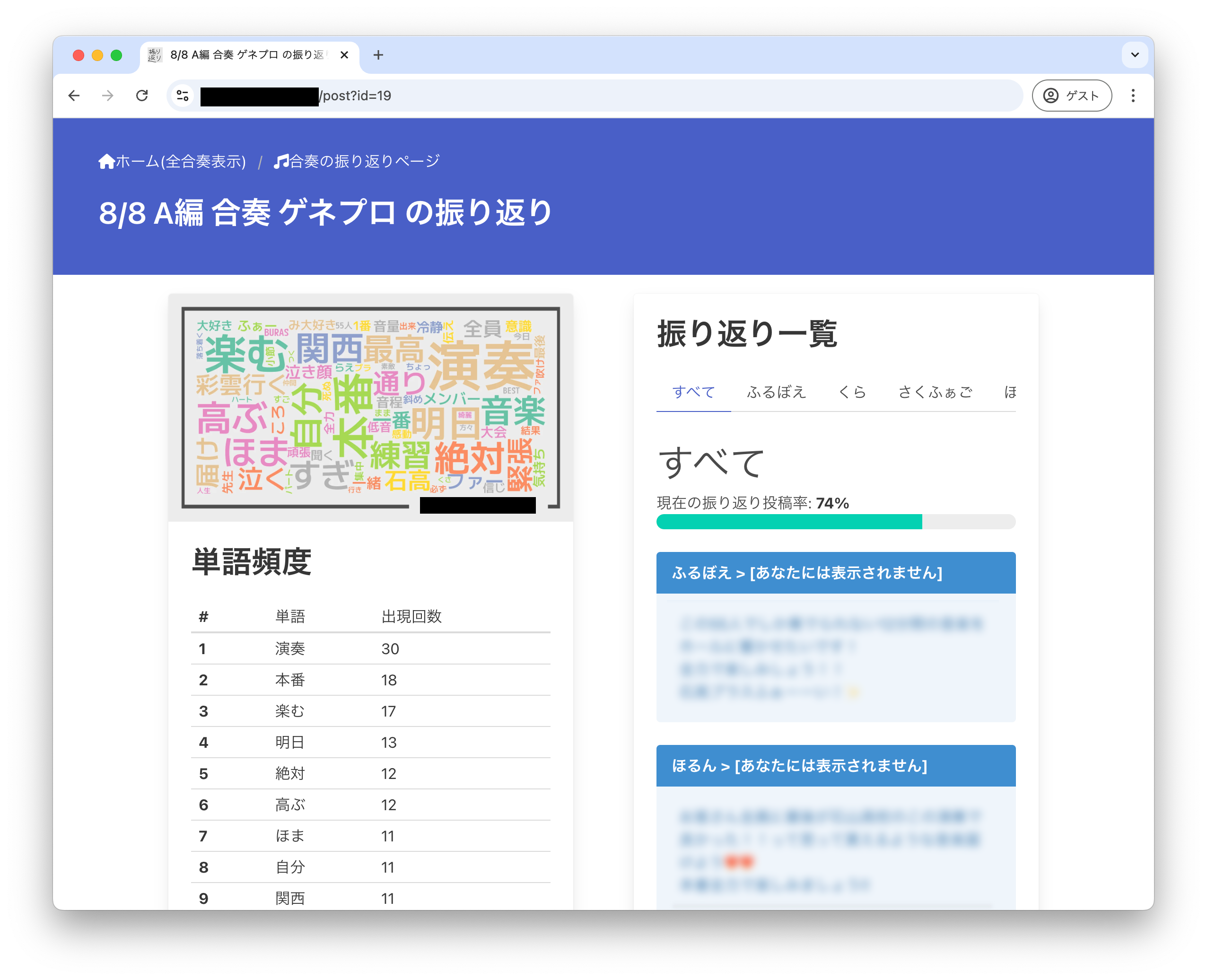The height and width of the screenshot is (980, 1207).
Task: Open the tab search dropdown chevron
Action: coord(1135,55)
